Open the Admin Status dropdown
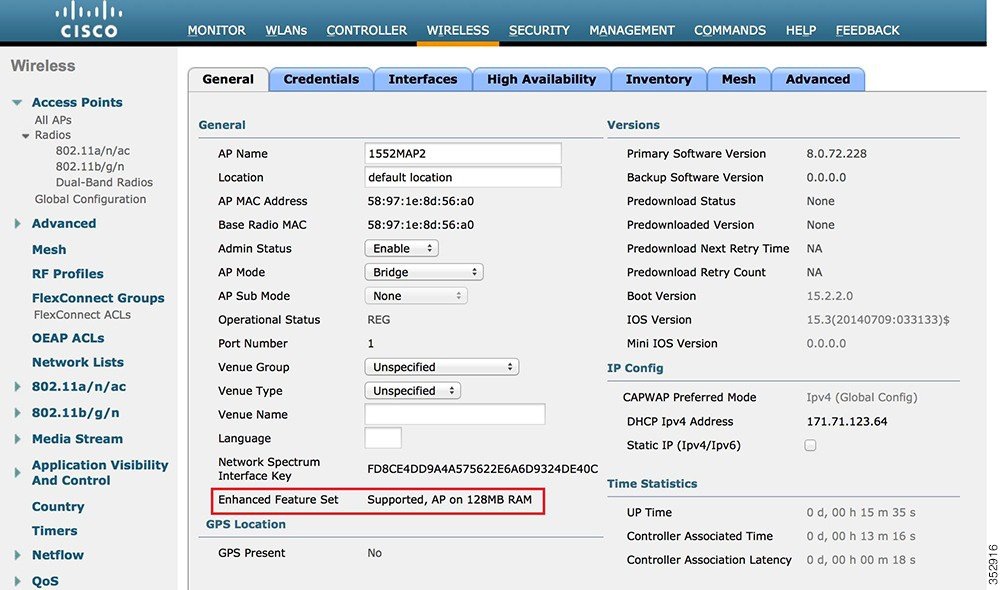 coord(401,248)
